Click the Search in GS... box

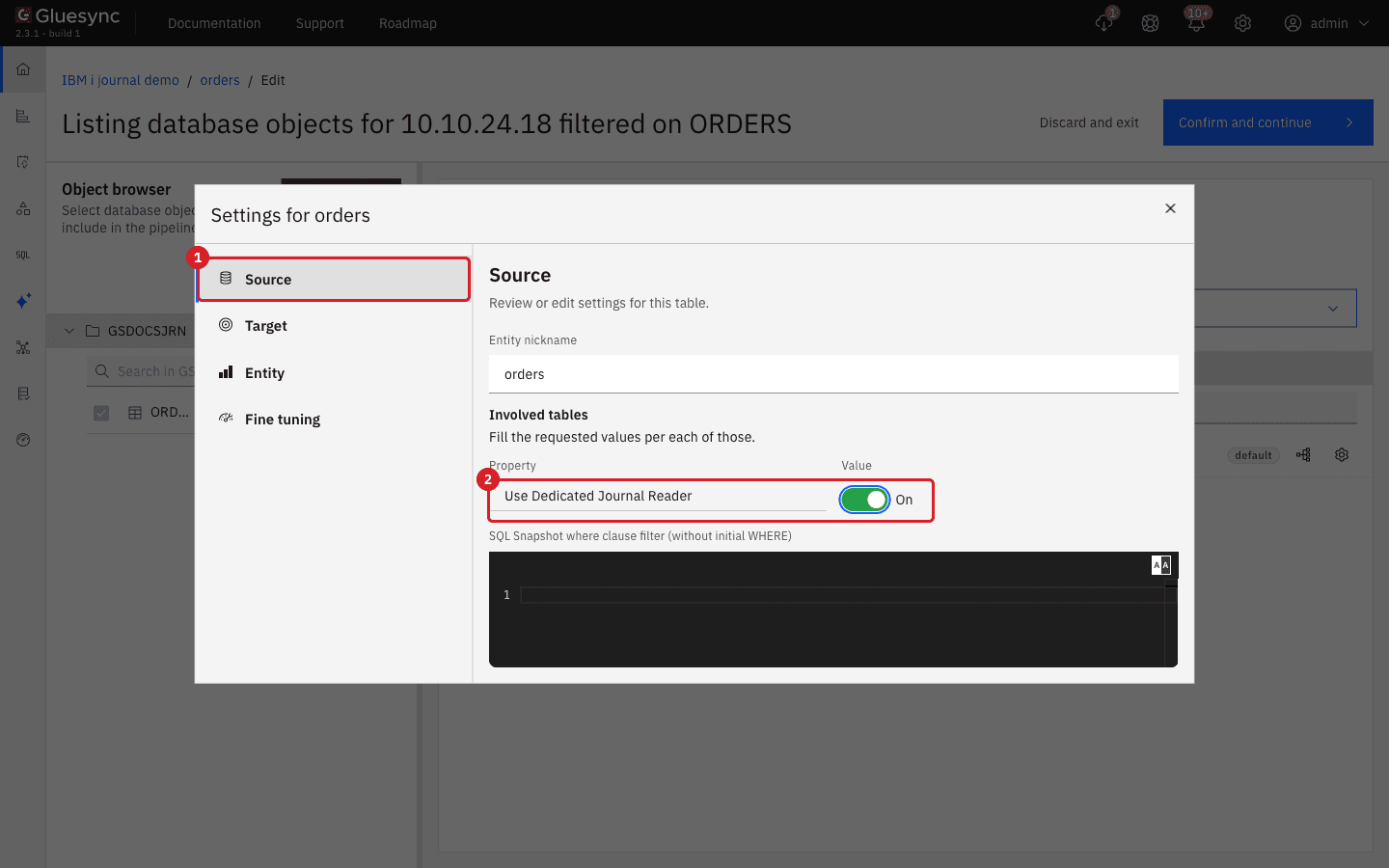[x=142, y=371]
